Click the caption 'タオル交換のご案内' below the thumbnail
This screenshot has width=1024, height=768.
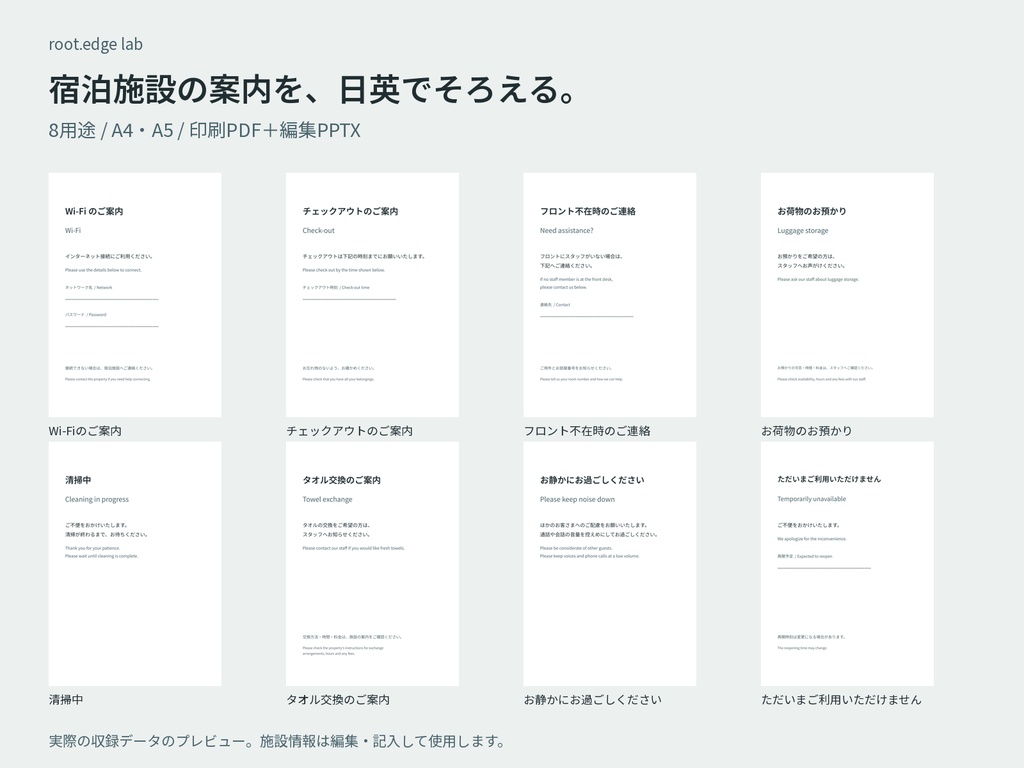click(338, 699)
